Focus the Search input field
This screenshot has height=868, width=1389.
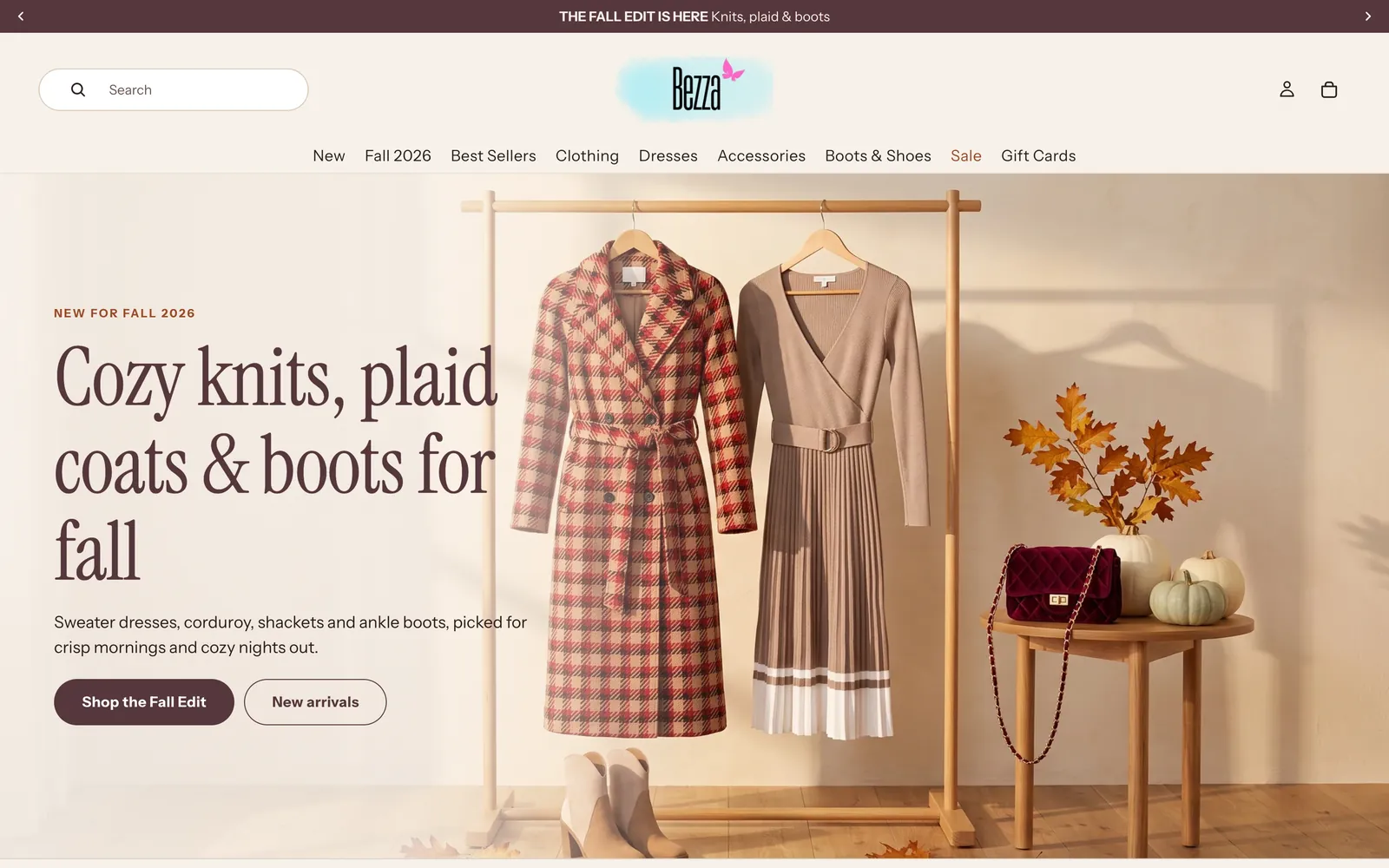pos(174,89)
